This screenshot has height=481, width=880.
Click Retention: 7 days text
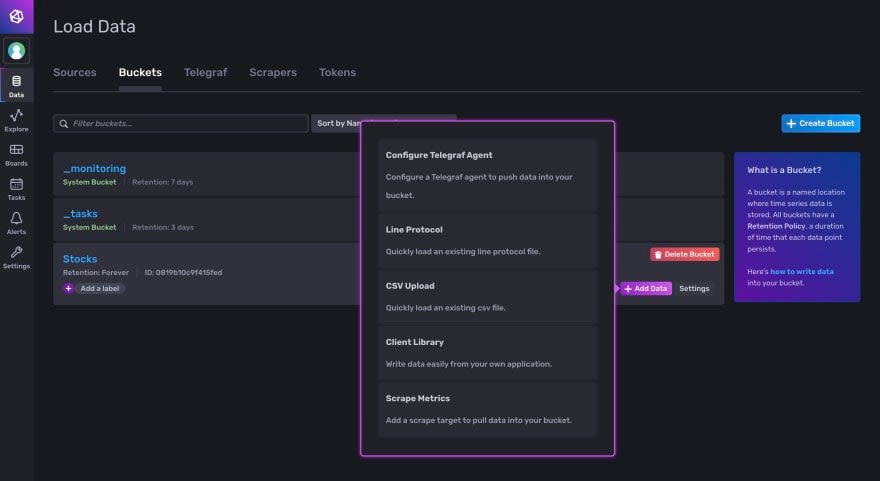coord(163,182)
